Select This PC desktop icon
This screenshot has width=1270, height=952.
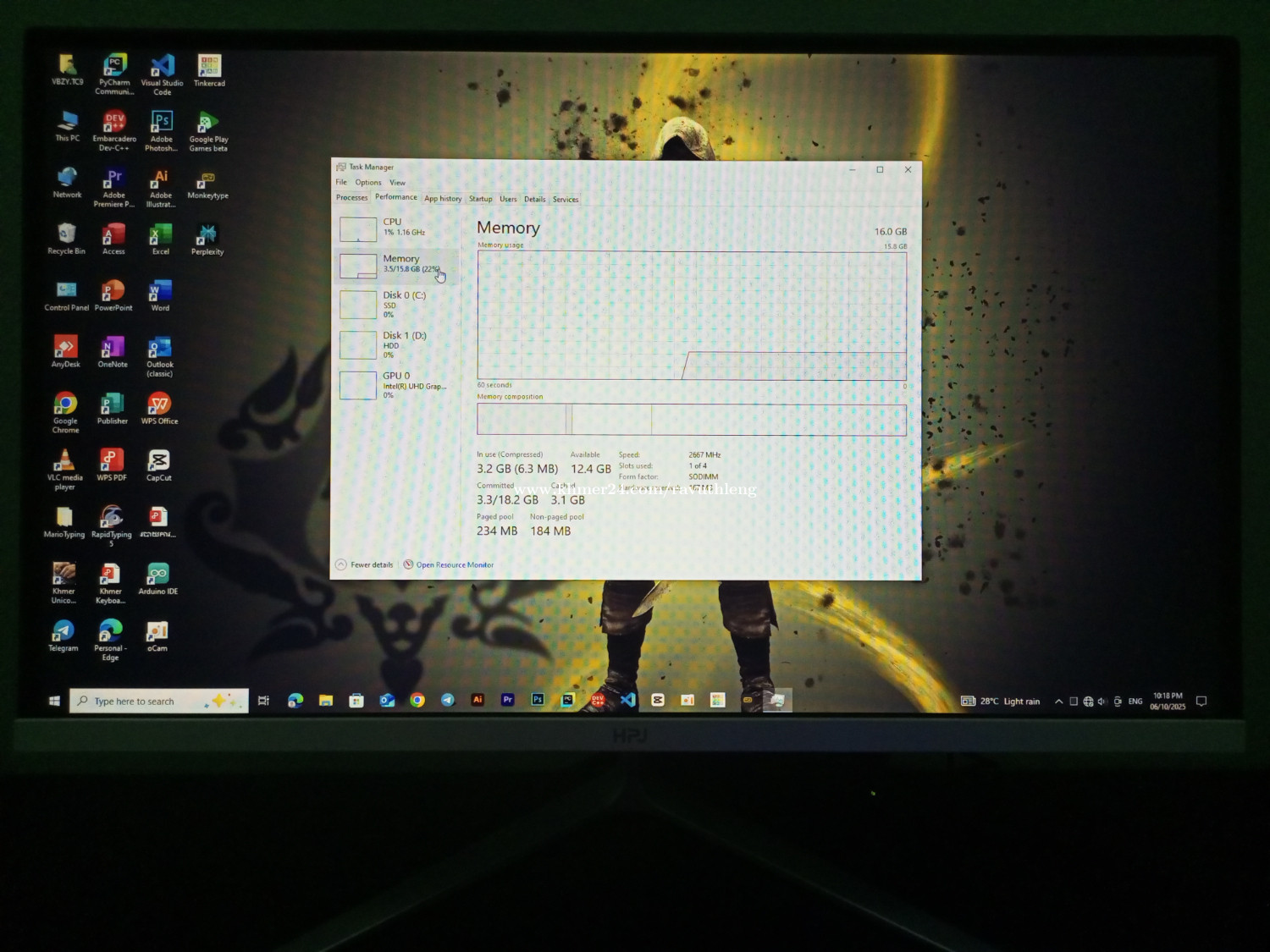click(x=67, y=126)
